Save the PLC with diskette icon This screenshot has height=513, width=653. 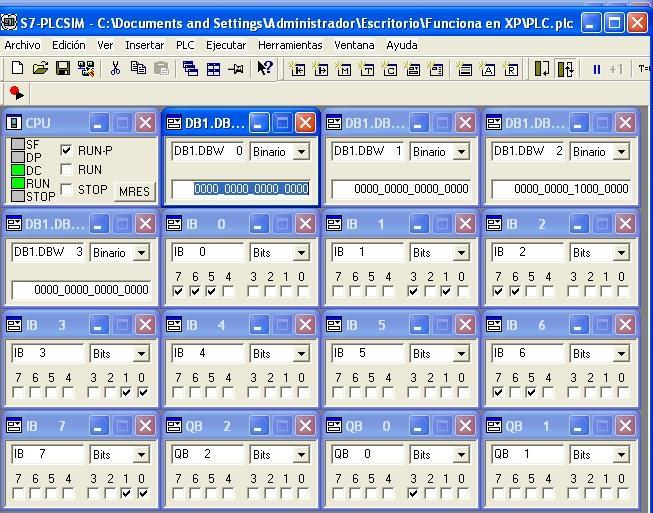pos(63,68)
